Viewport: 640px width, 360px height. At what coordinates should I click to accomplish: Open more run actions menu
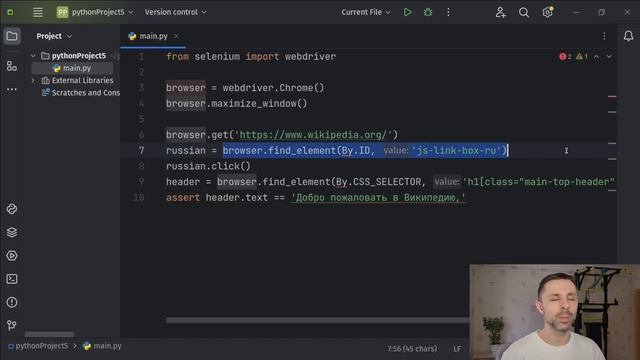448,12
